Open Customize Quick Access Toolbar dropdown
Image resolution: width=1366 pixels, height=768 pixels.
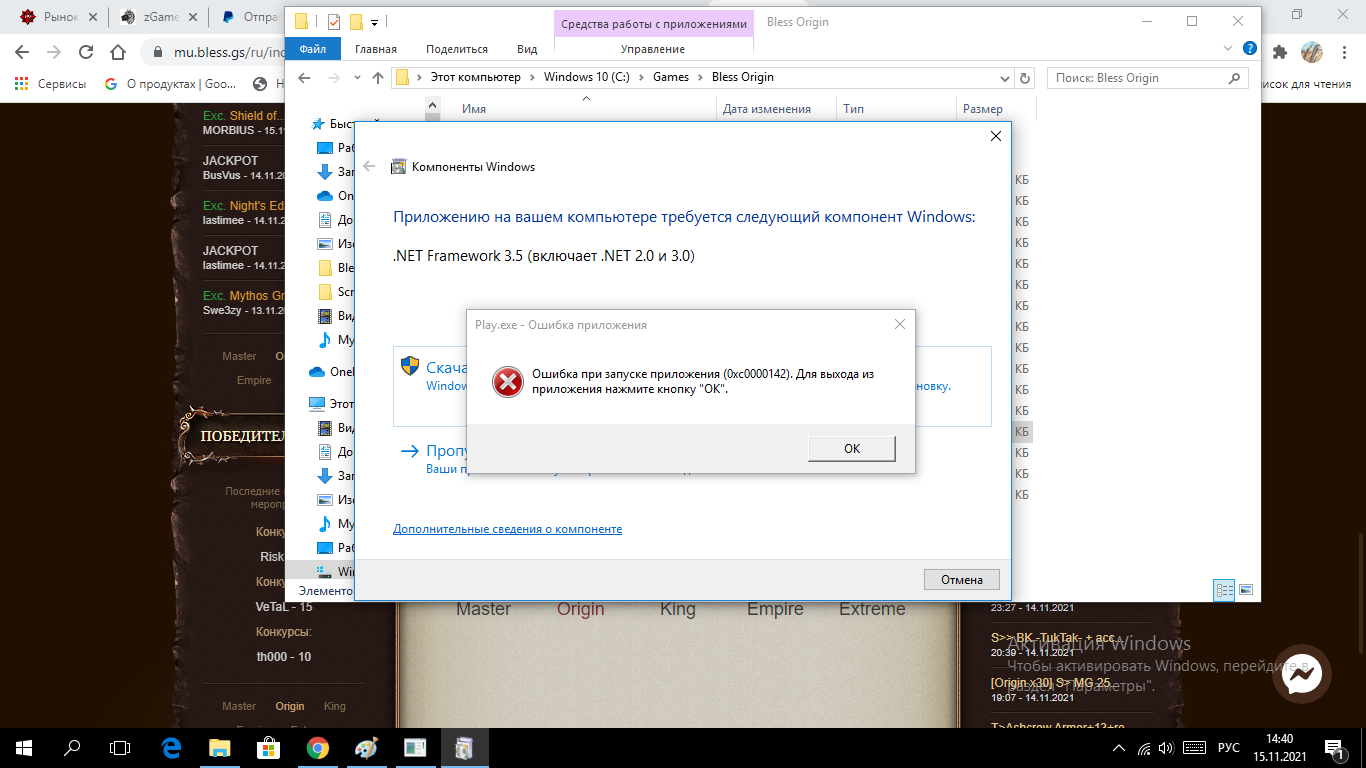click(x=373, y=22)
